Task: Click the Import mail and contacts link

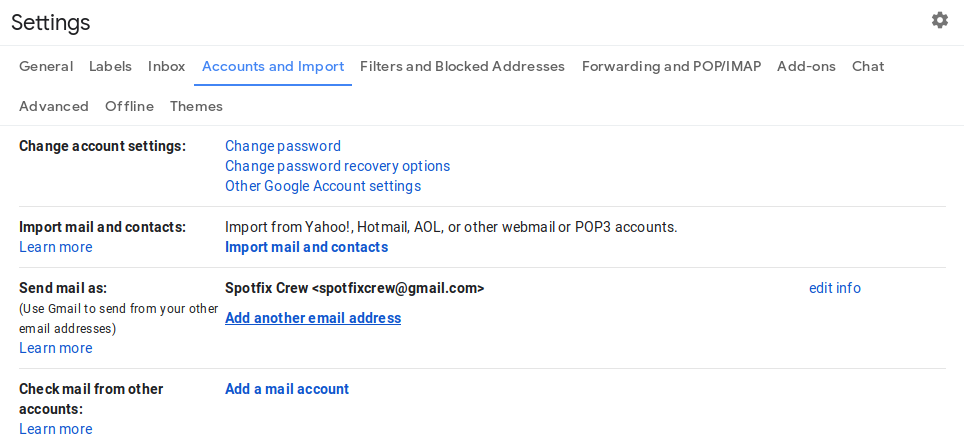Action: tap(306, 247)
